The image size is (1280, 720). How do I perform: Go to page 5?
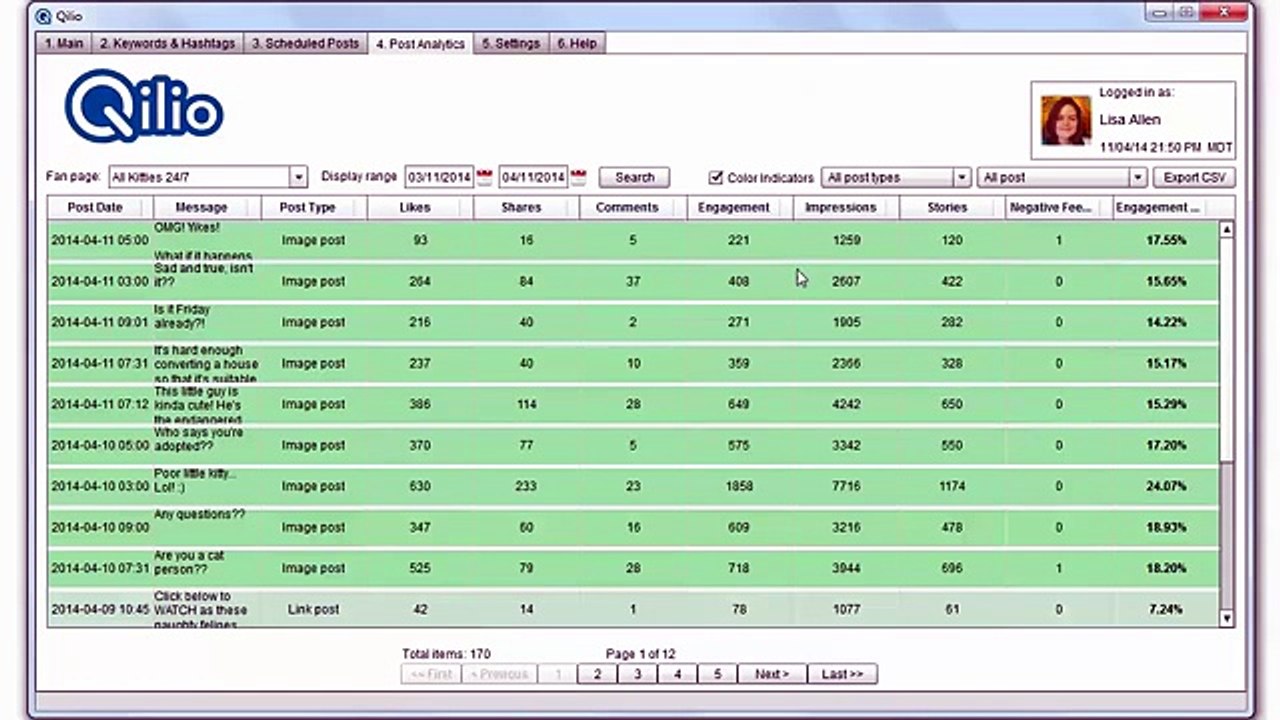click(717, 674)
